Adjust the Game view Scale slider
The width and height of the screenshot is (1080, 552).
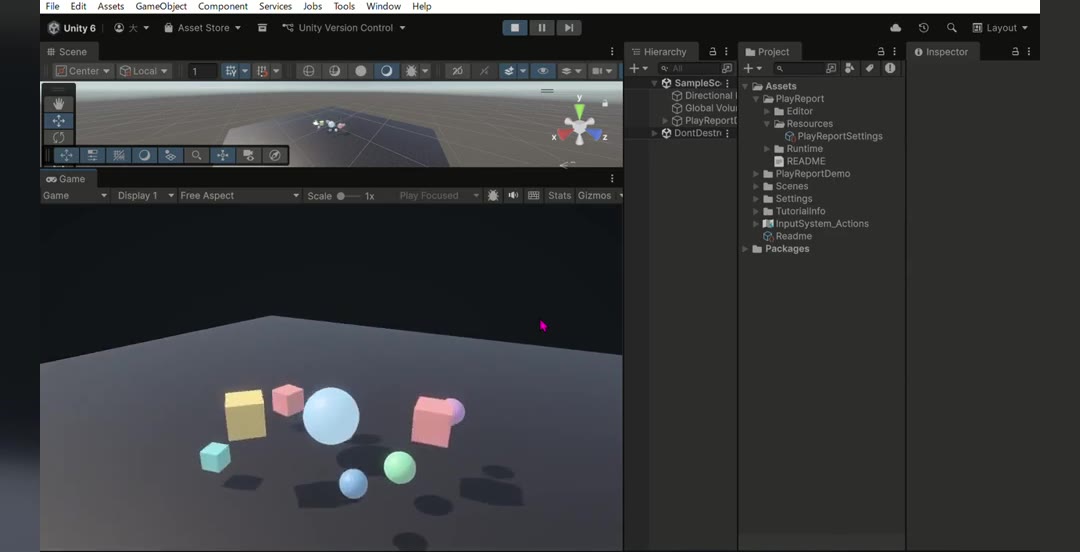349,196
